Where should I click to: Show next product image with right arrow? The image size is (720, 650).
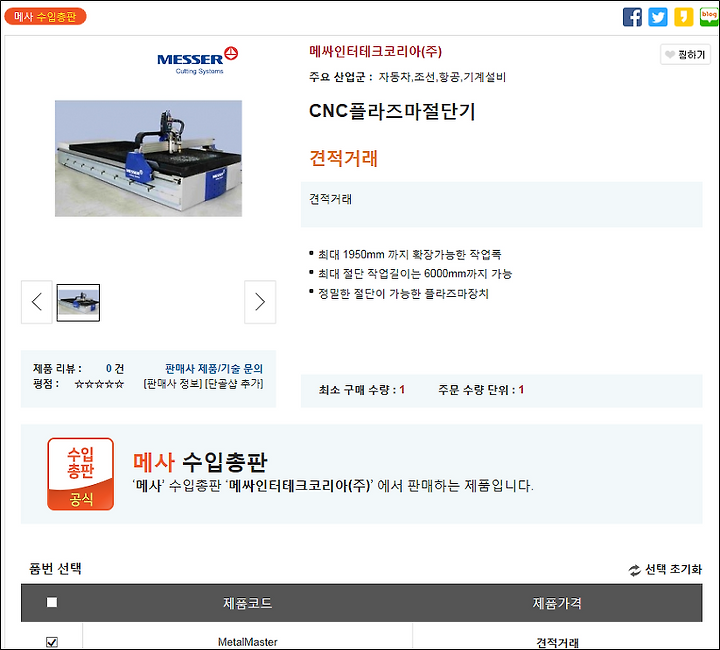(260, 302)
